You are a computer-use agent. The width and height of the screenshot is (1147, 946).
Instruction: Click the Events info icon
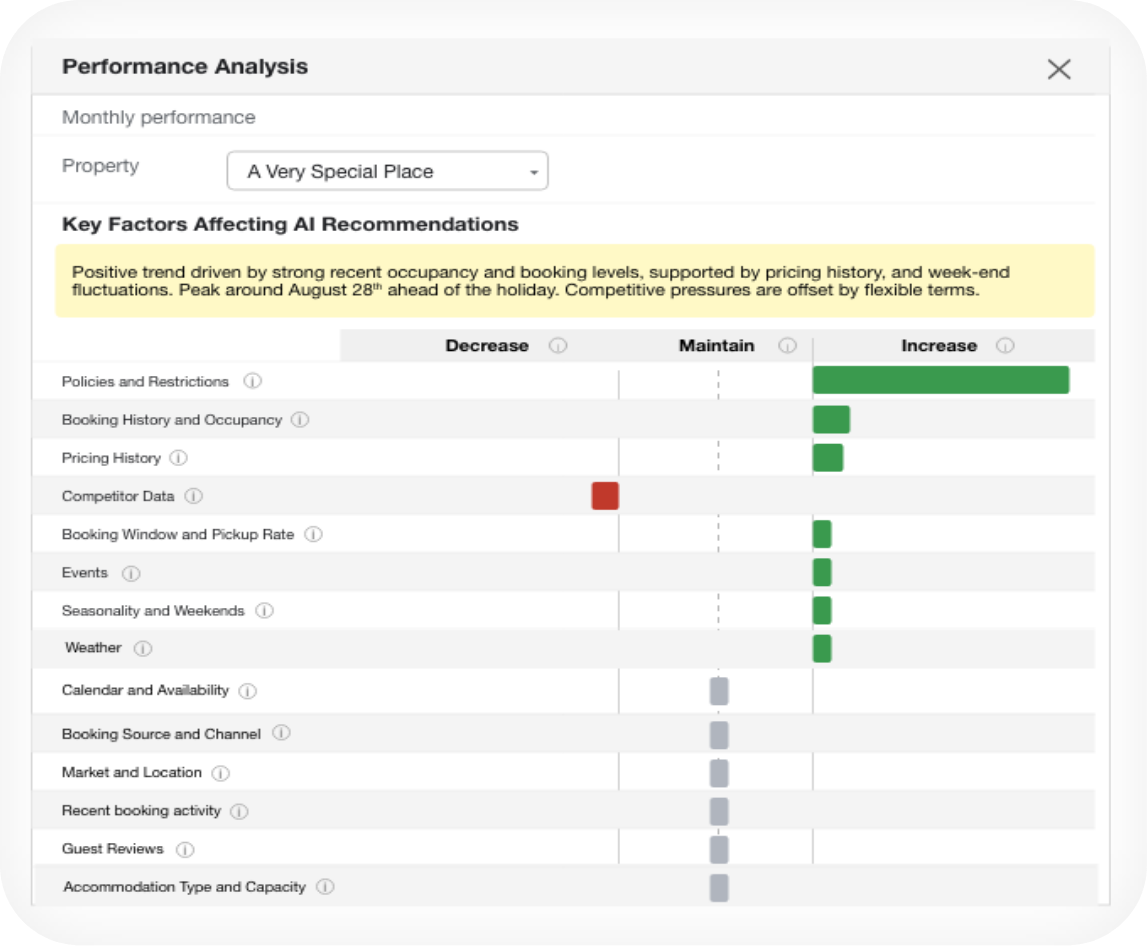click(131, 573)
